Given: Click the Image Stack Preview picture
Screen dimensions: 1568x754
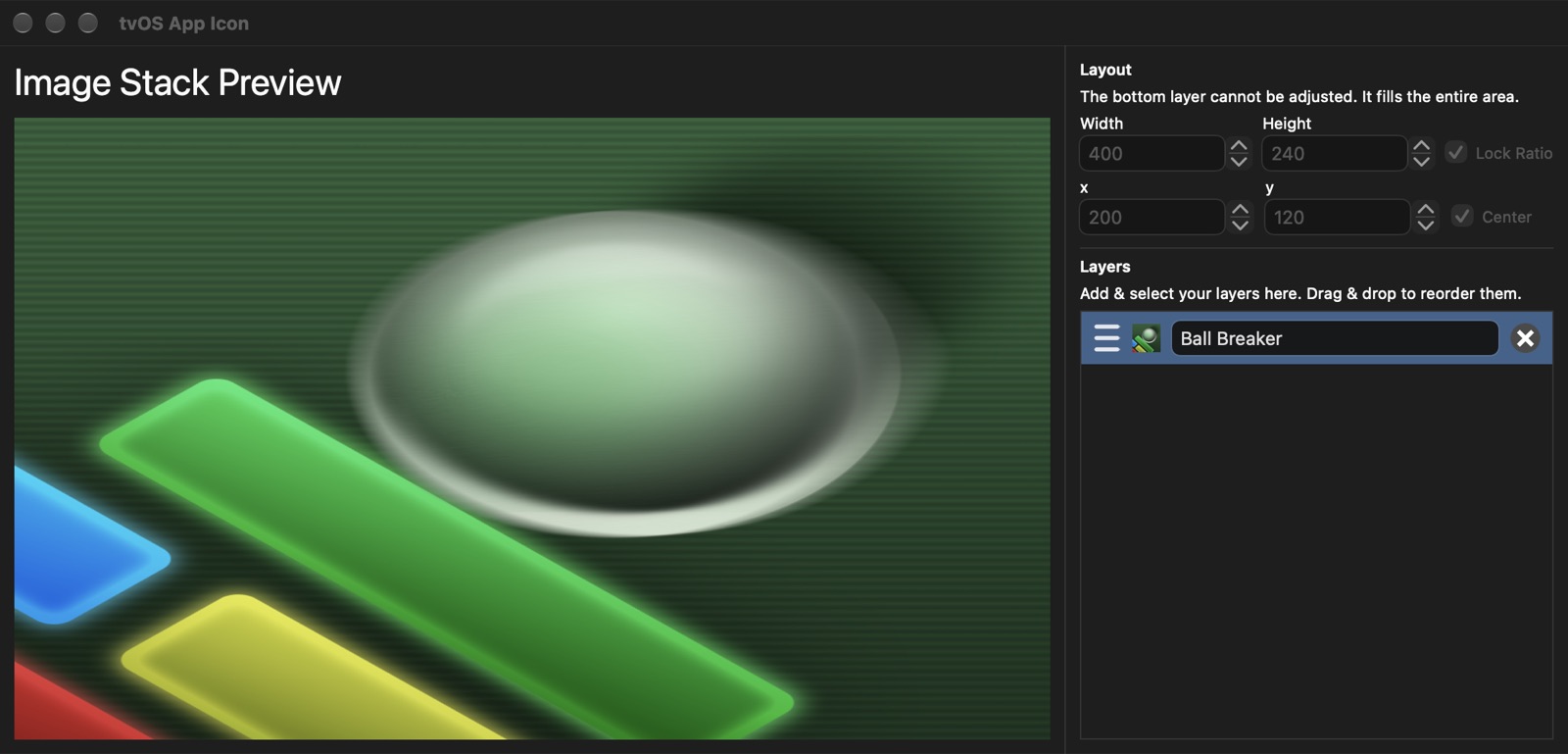Looking at the screenshot, I should tap(532, 428).
